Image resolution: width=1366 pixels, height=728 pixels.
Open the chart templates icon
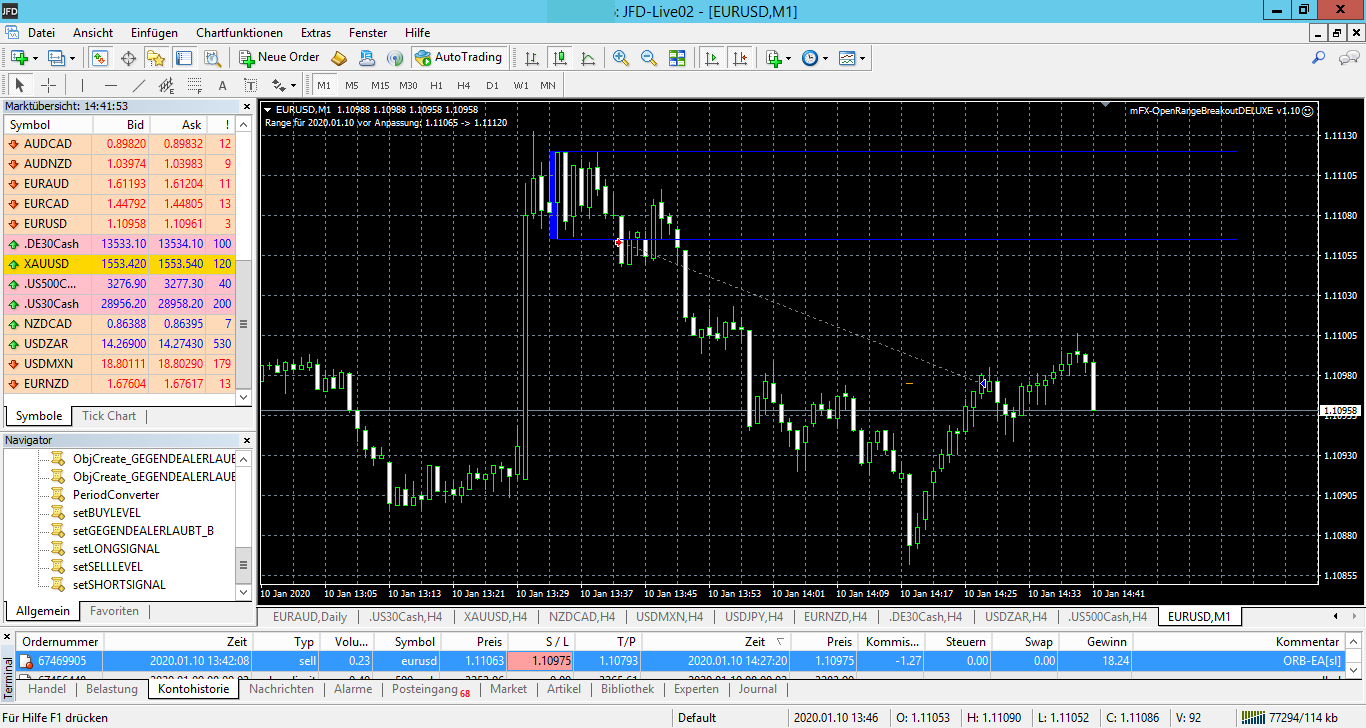(847, 58)
